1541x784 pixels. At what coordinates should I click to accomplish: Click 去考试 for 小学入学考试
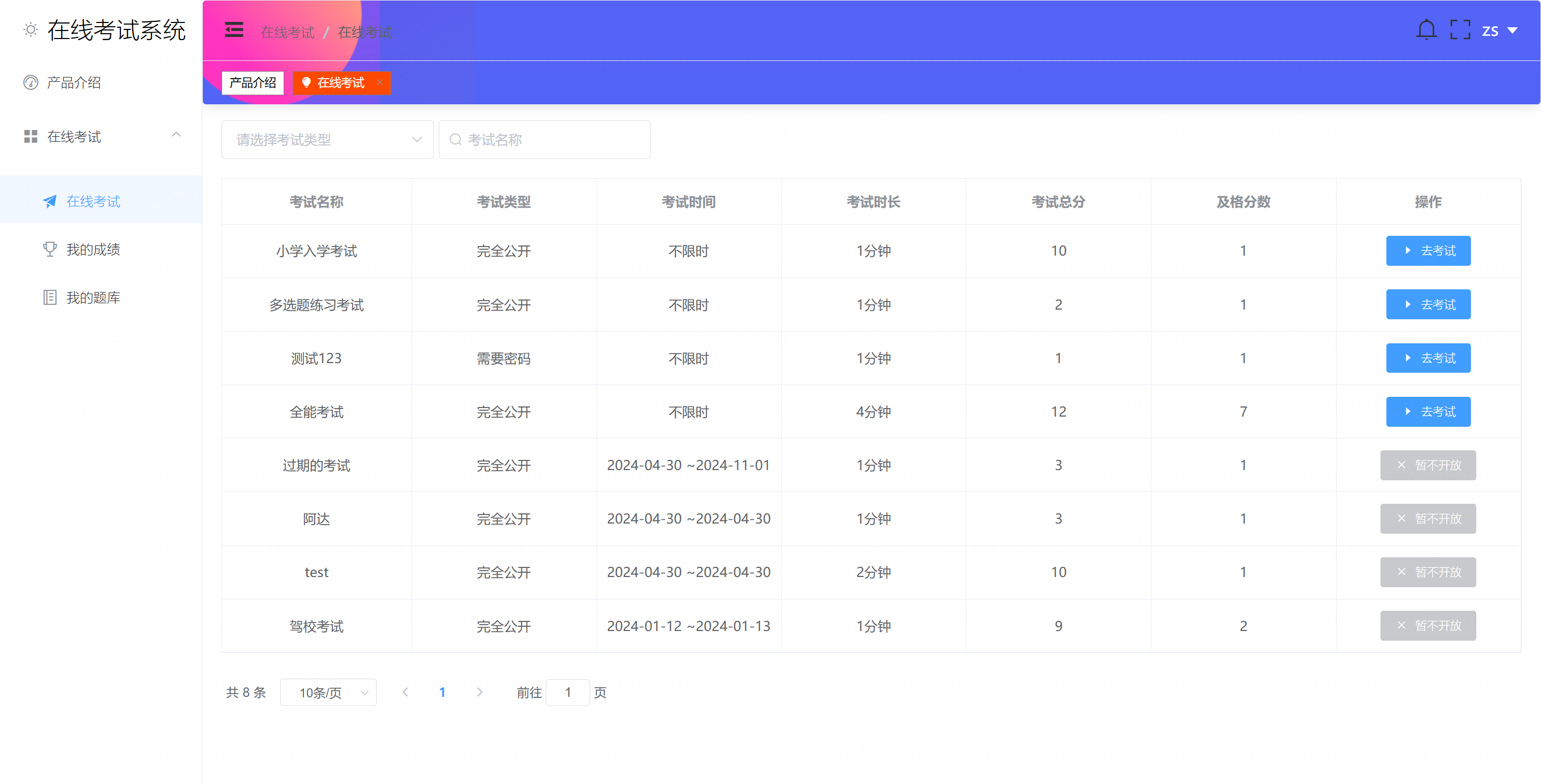pos(1428,251)
